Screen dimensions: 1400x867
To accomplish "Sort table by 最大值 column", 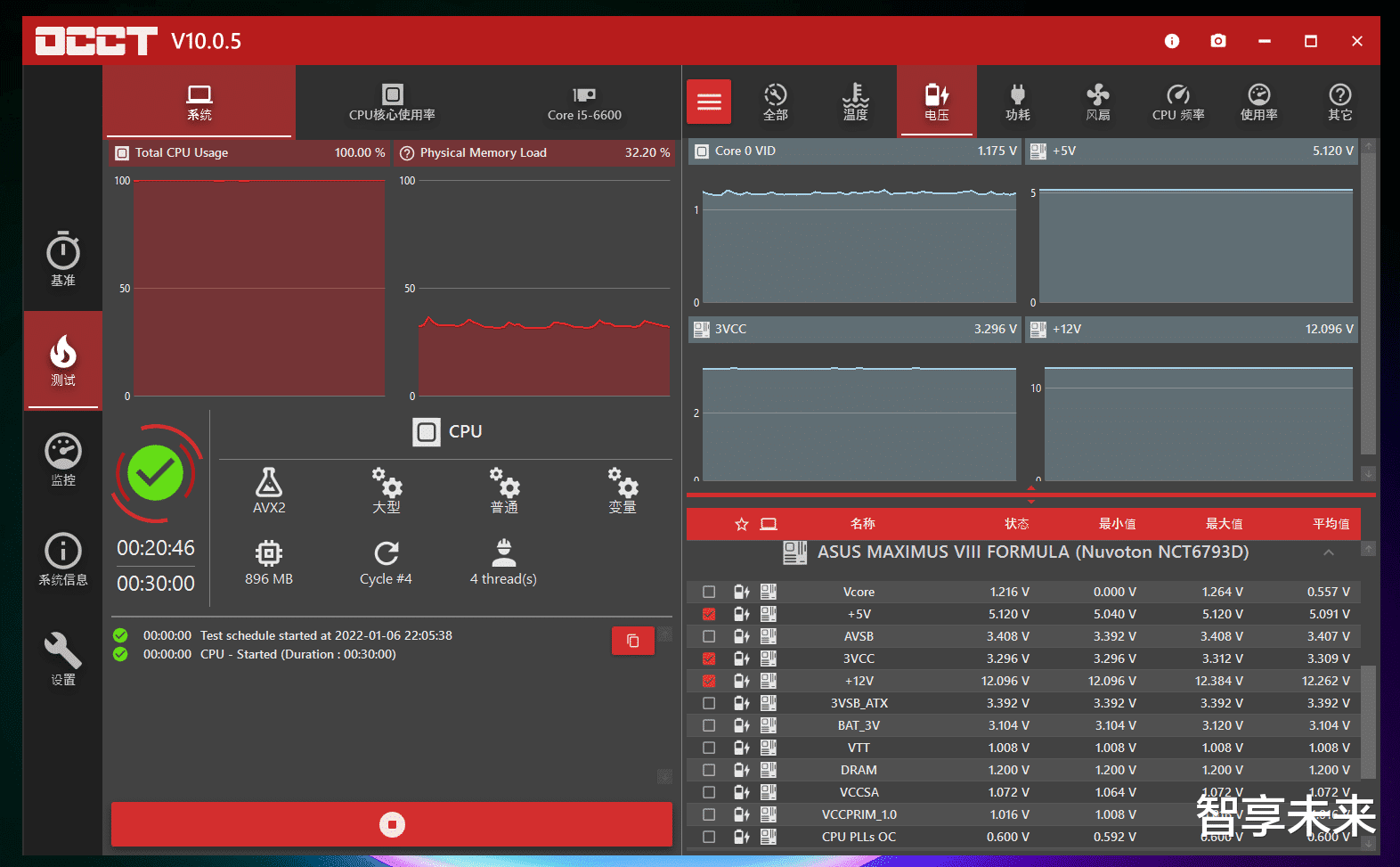I will (1225, 524).
